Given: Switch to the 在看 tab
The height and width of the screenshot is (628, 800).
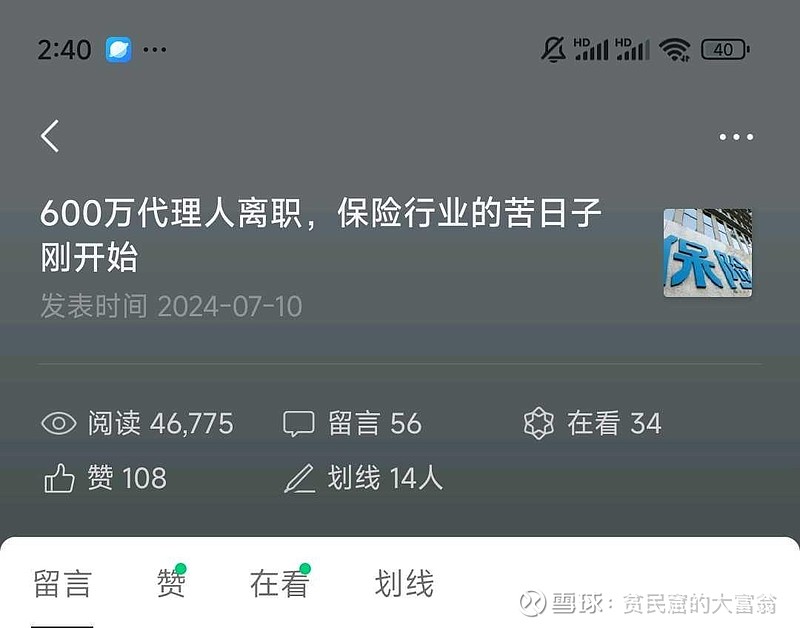Looking at the screenshot, I should tap(280, 583).
